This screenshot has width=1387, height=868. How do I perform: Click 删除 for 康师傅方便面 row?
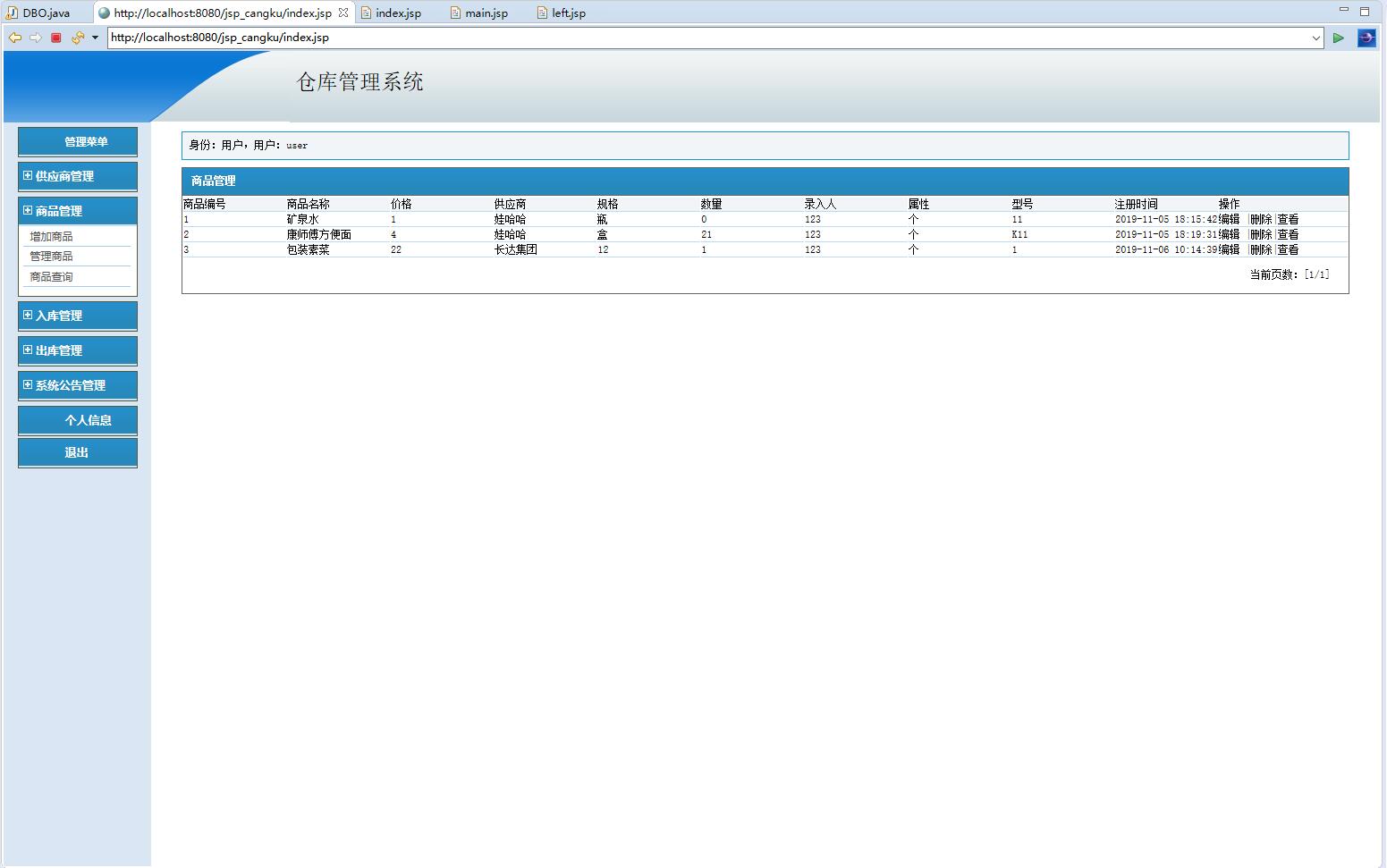1261,234
